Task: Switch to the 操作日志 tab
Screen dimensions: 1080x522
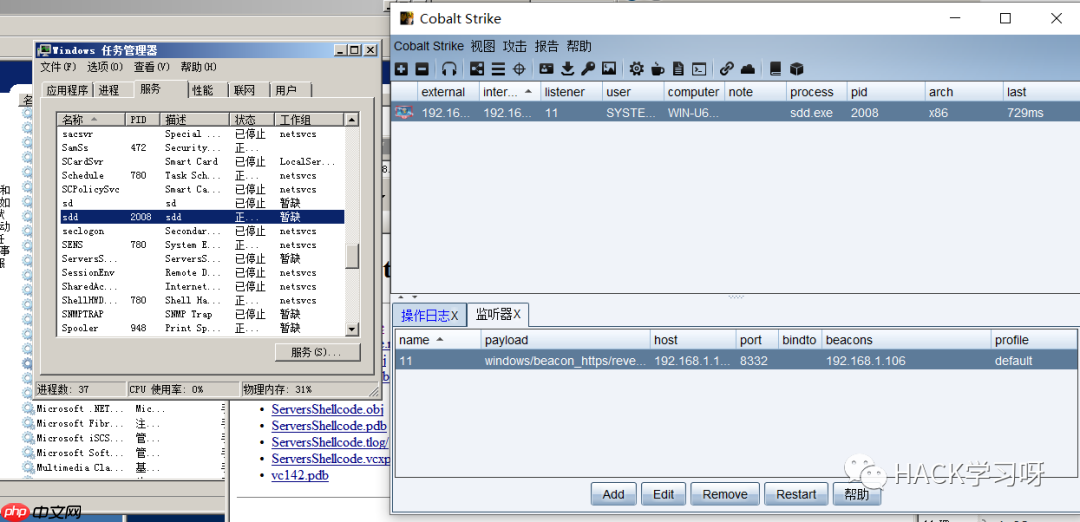Action: click(429, 315)
